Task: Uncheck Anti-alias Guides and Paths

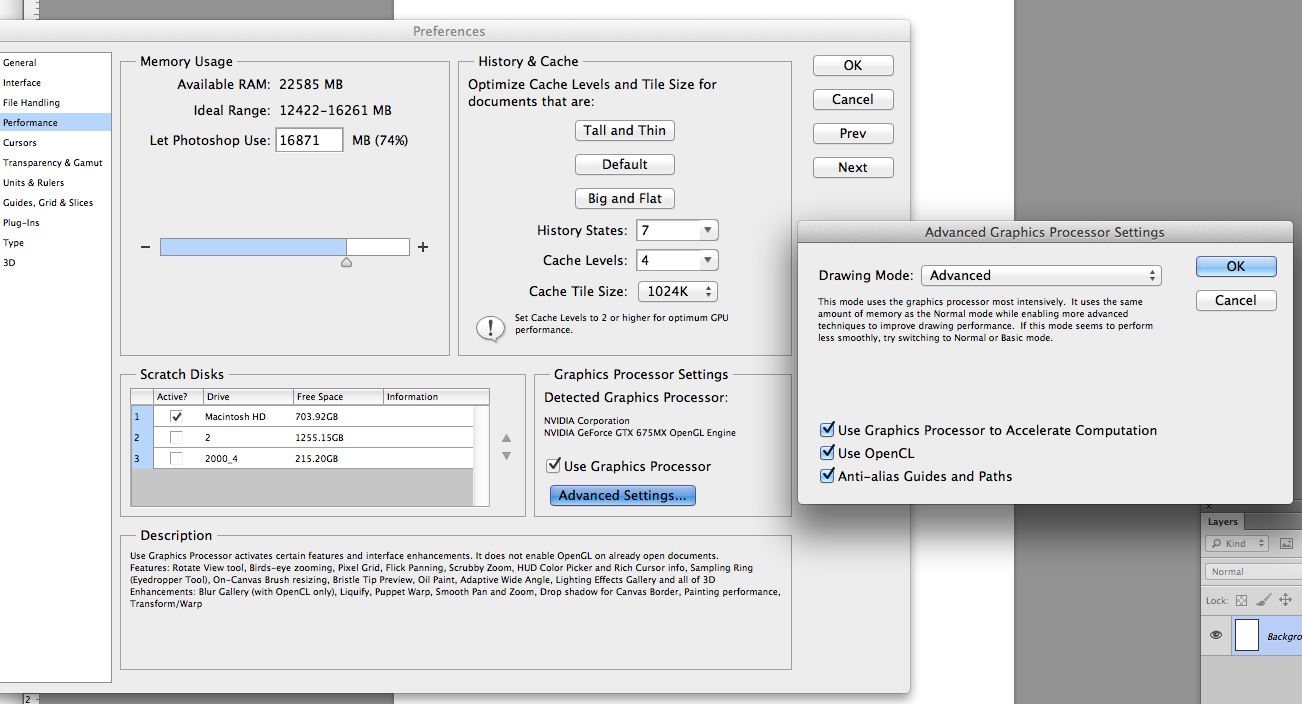Action: [827, 476]
